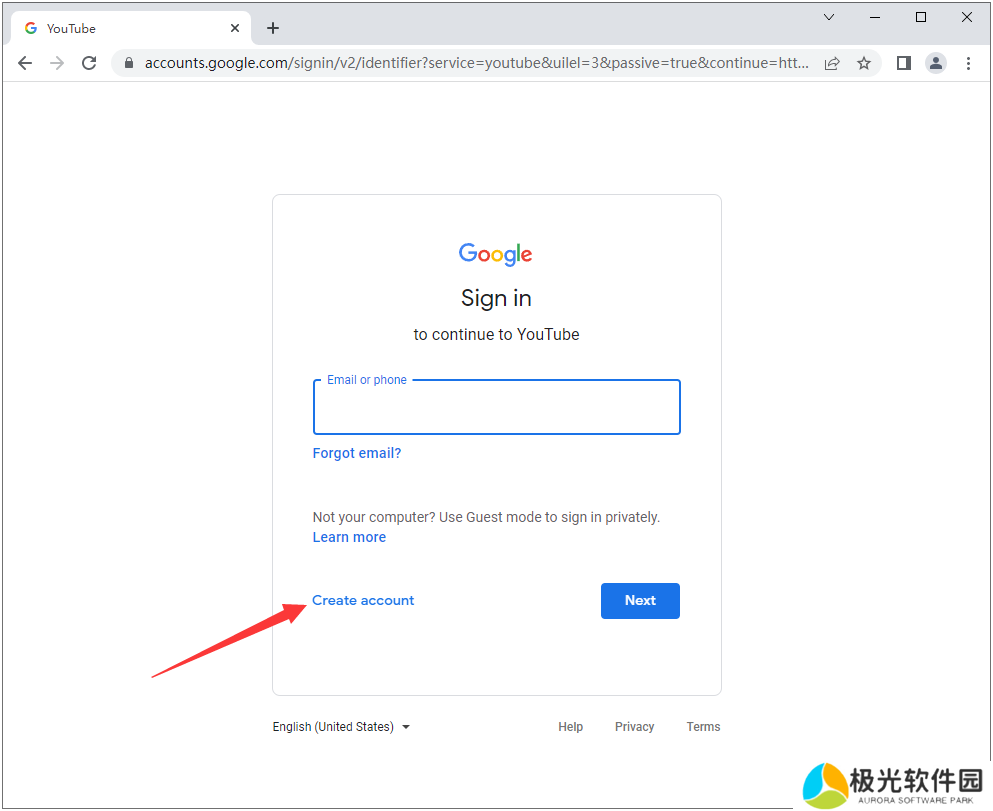The width and height of the screenshot is (993, 811).
Task: Reload the current page
Action: (89, 63)
